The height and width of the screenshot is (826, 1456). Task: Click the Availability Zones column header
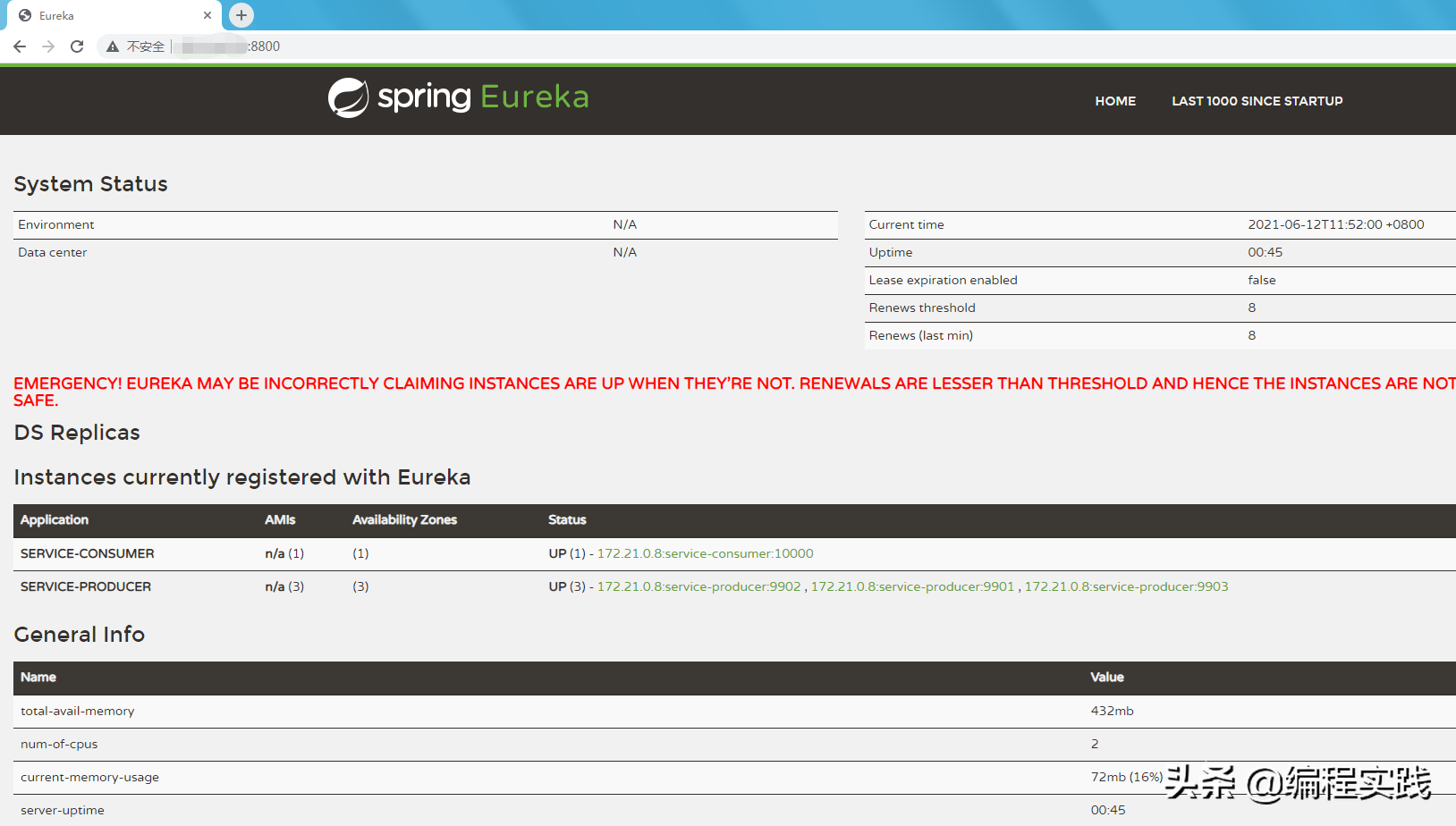point(404,519)
